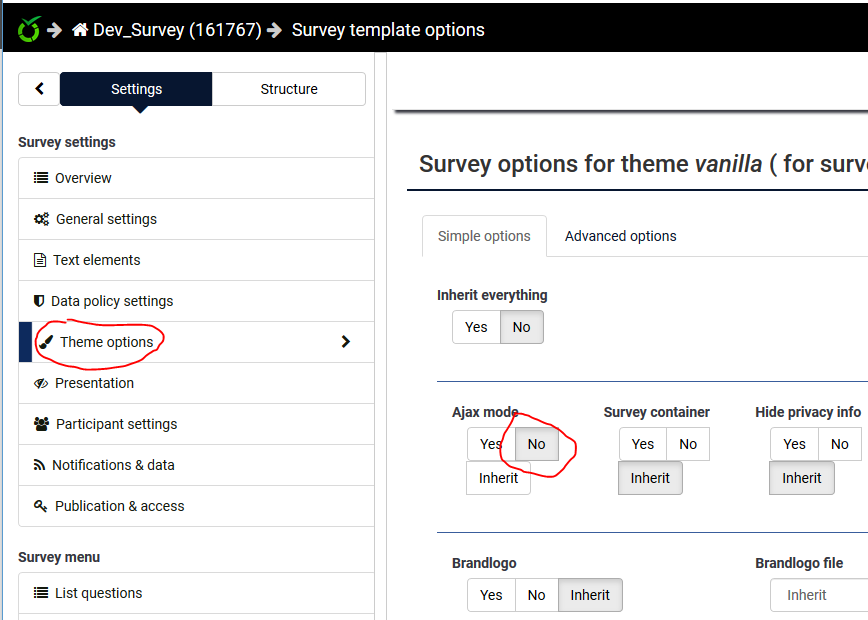The height and width of the screenshot is (620, 868).
Task: Switch to the Structure tab
Action: point(289,89)
